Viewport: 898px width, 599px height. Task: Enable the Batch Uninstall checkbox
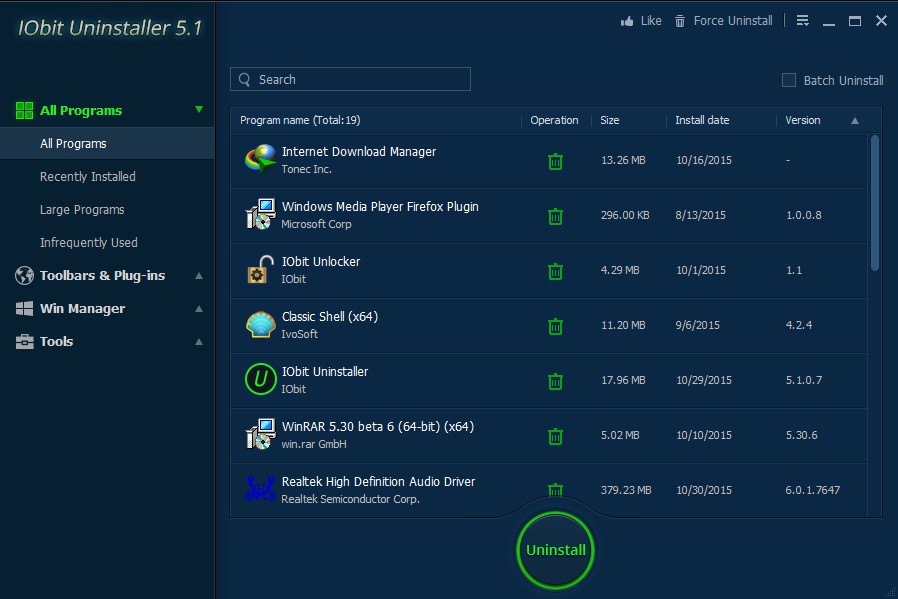tap(789, 80)
